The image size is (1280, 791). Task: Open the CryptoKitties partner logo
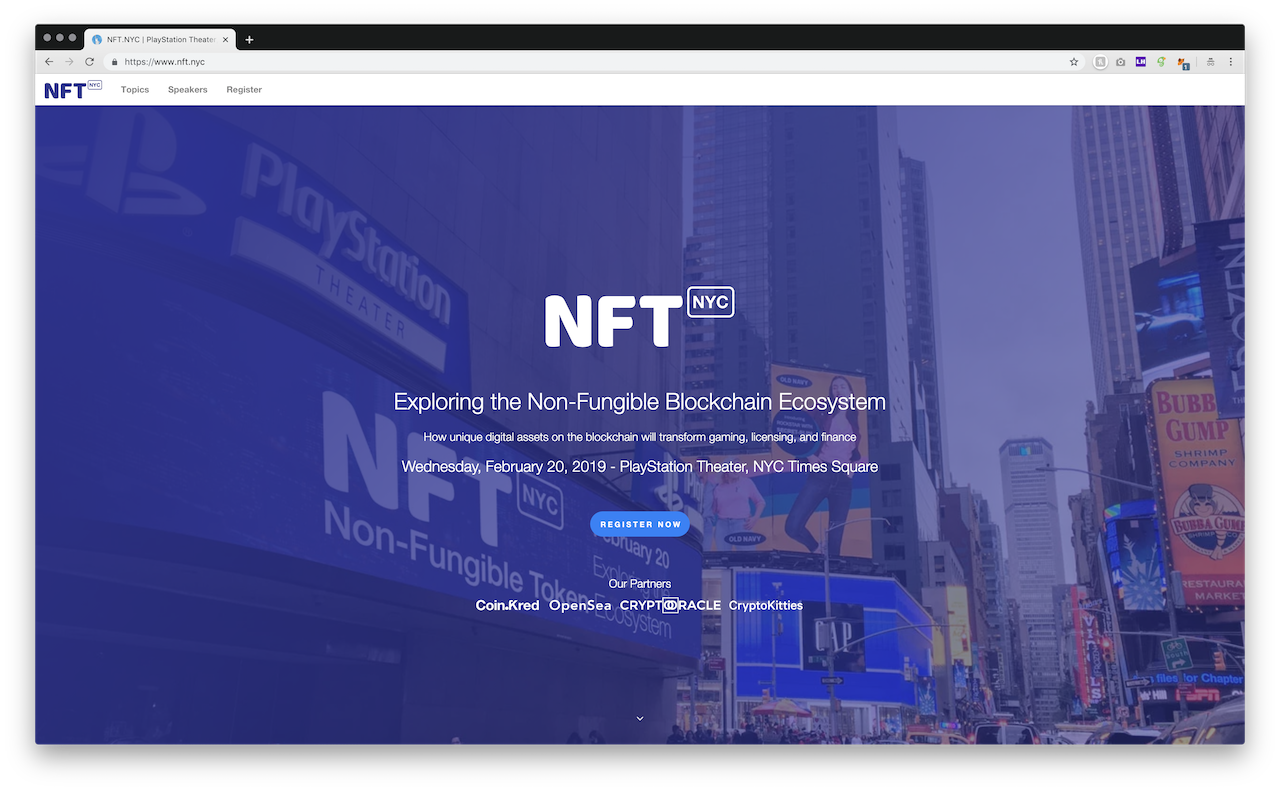[x=765, y=605]
